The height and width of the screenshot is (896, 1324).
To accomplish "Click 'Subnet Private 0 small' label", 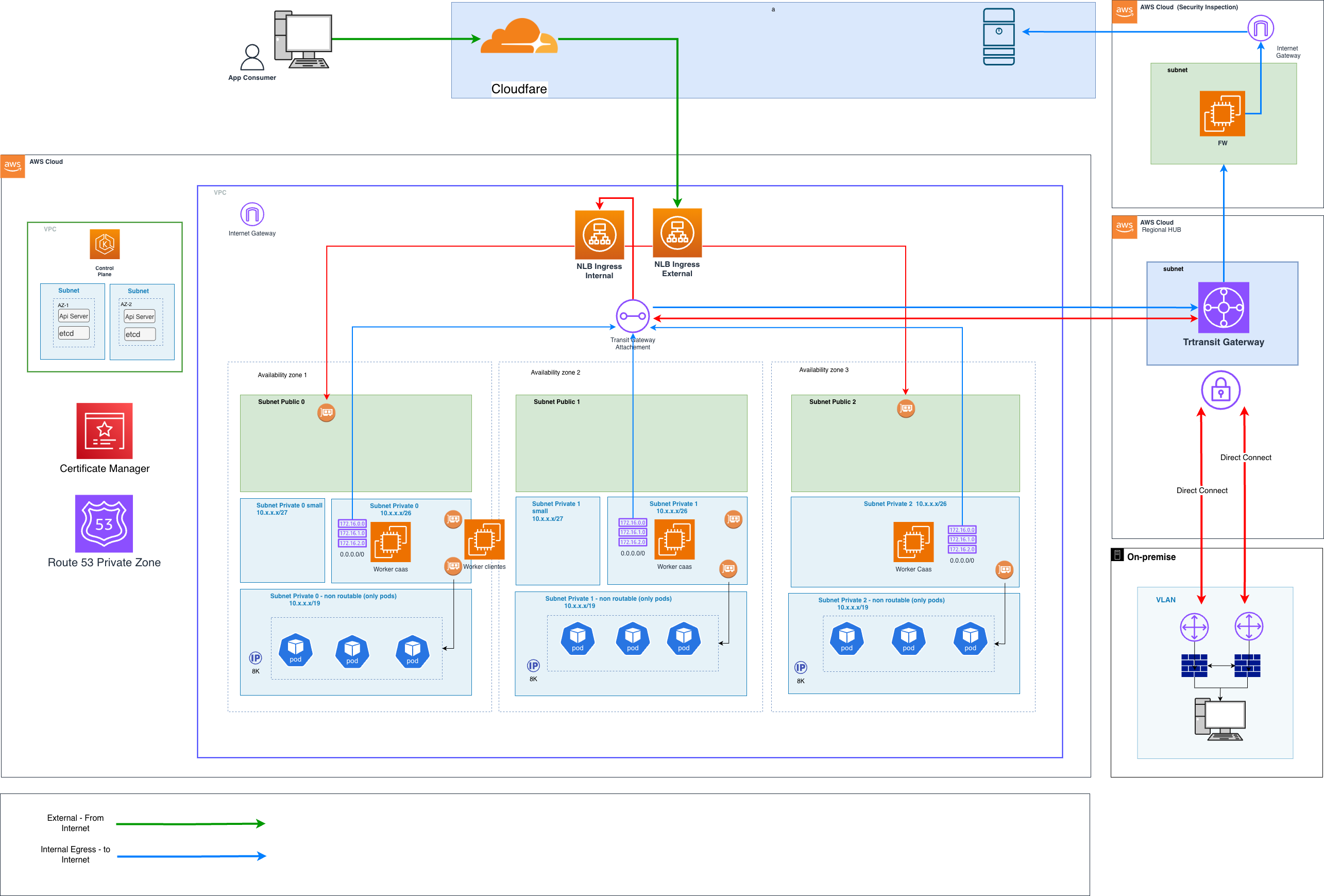I will coord(289,505).
